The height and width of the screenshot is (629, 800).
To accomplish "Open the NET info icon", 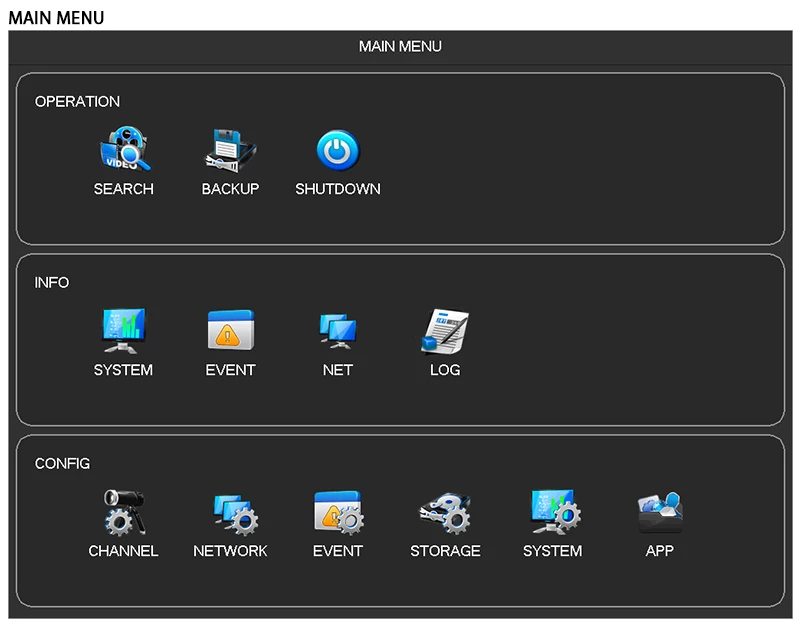I will 338,330.
